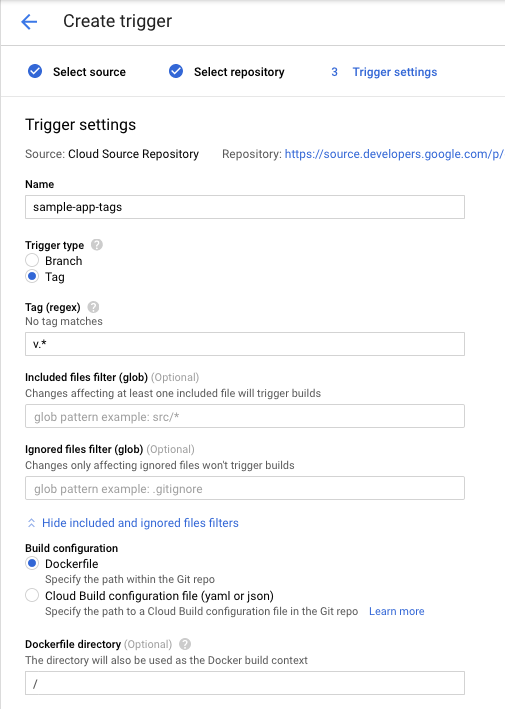Click the back arrow icon
The height and width of the screenshot is (709, 505).
(29, 21)
